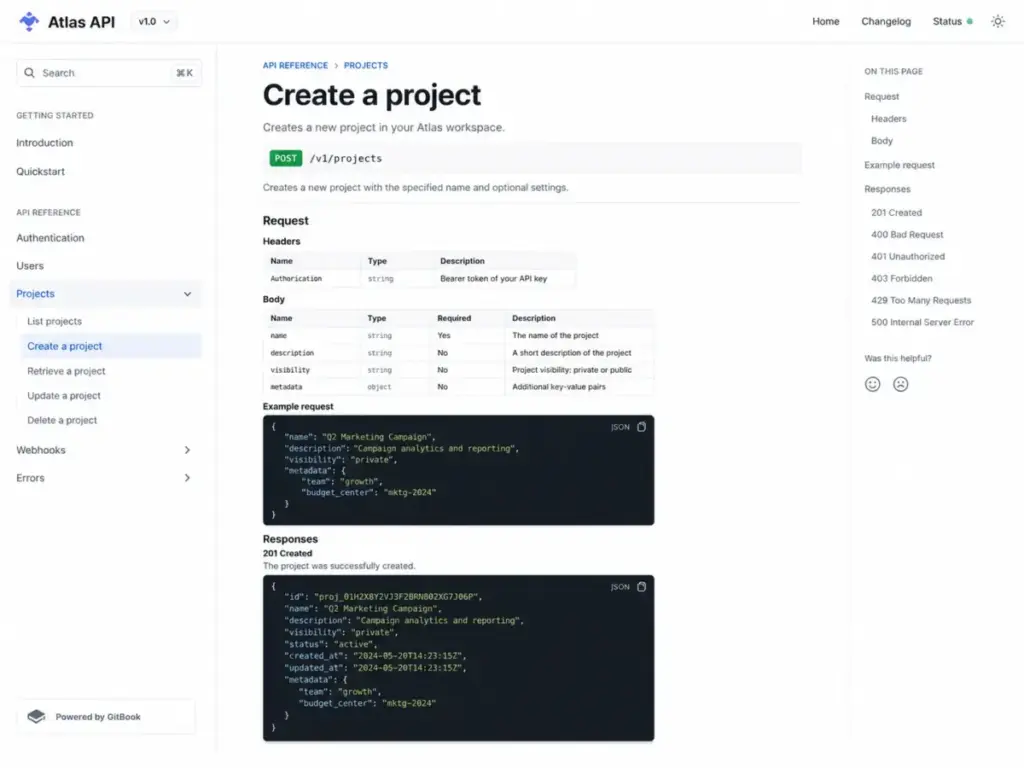
Task: Copy the example request JSON code
Action: (x=641, y=426)
